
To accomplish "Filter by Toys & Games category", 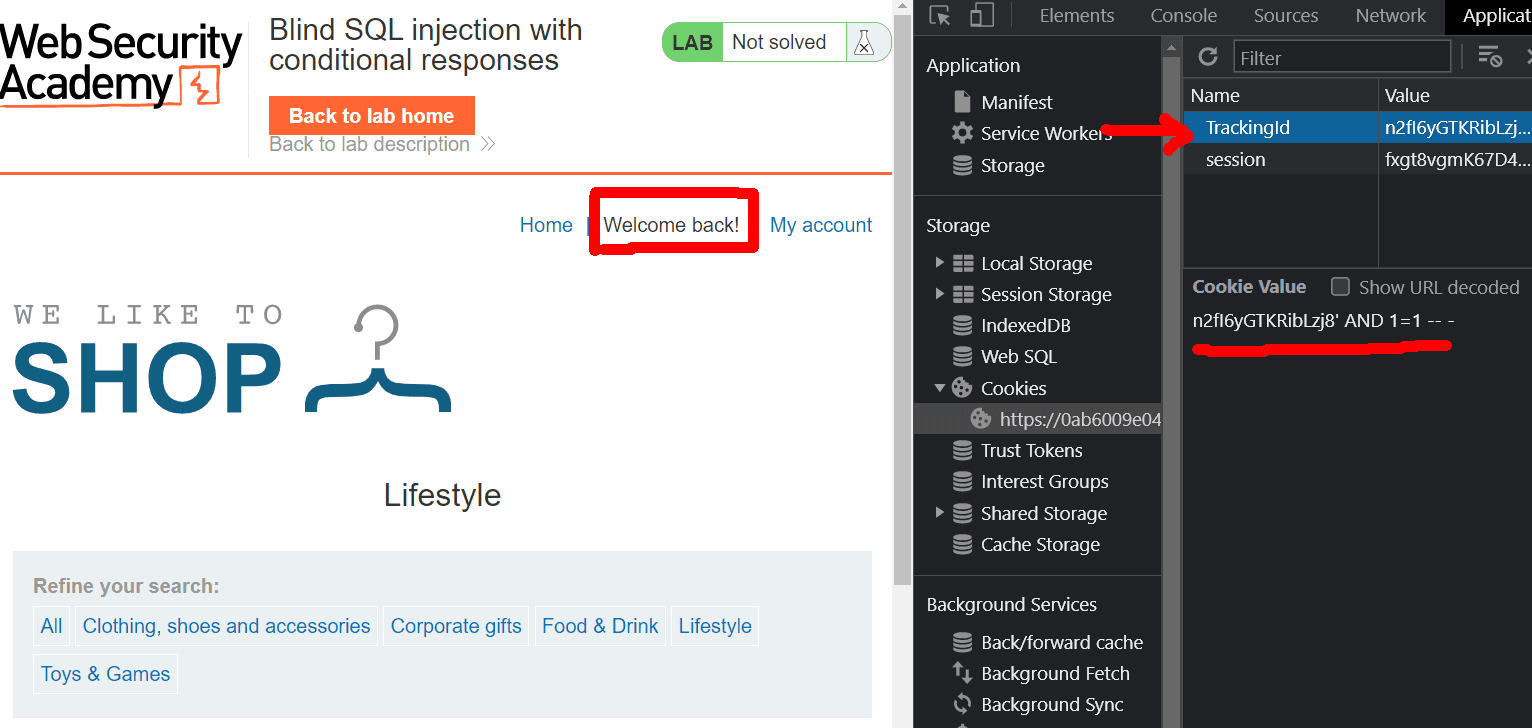I will (x=105, y=674).
